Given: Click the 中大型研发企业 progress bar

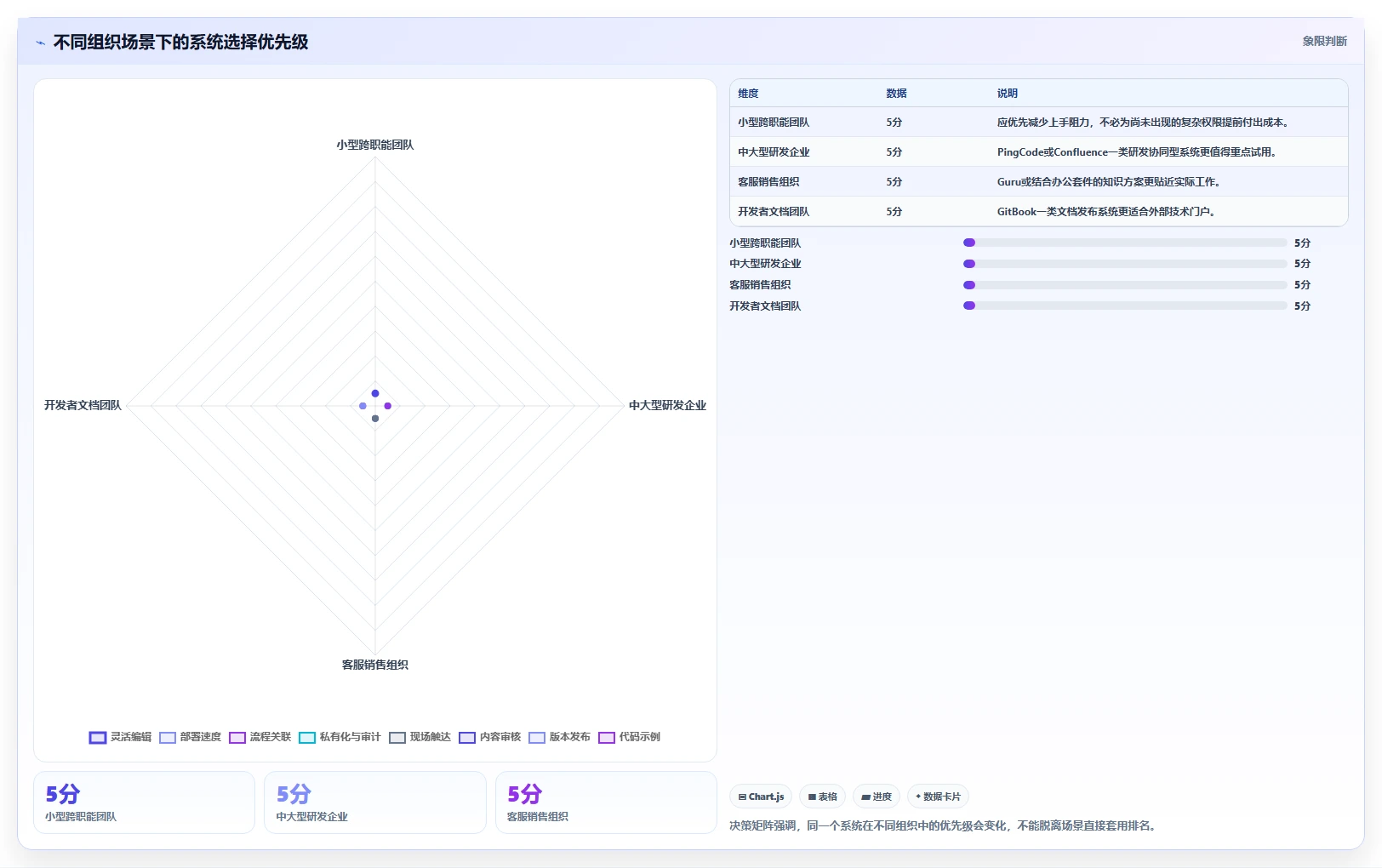Looking at the screenshot, I should (1125, 264).
